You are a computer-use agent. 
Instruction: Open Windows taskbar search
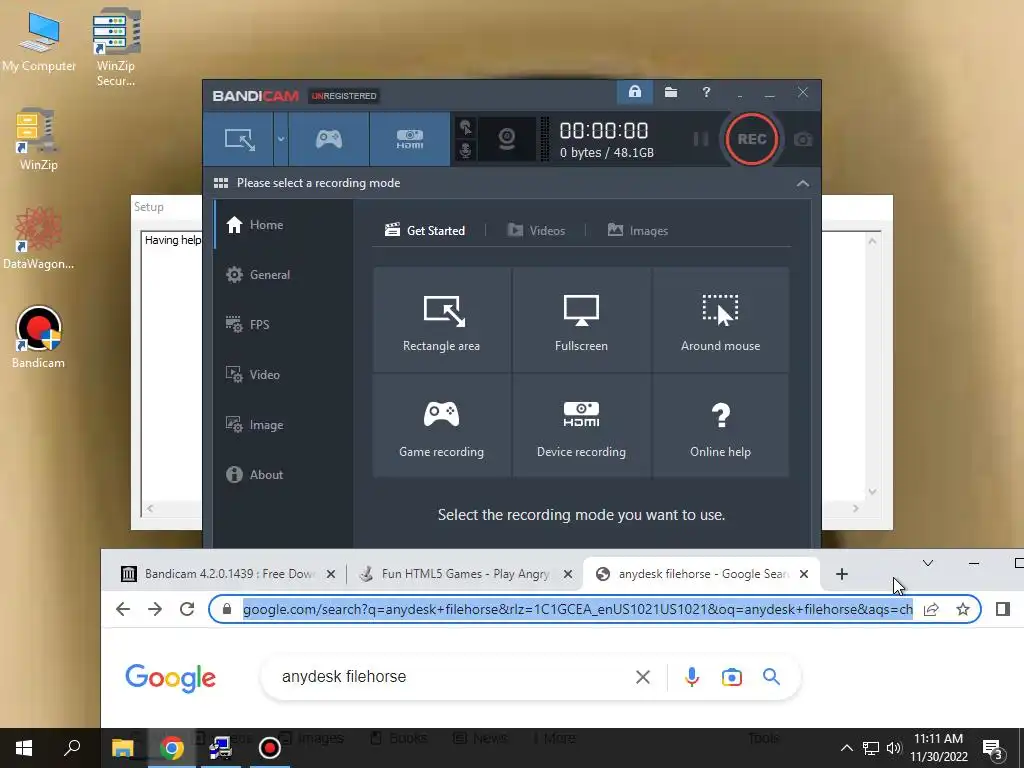pos(72,748)
